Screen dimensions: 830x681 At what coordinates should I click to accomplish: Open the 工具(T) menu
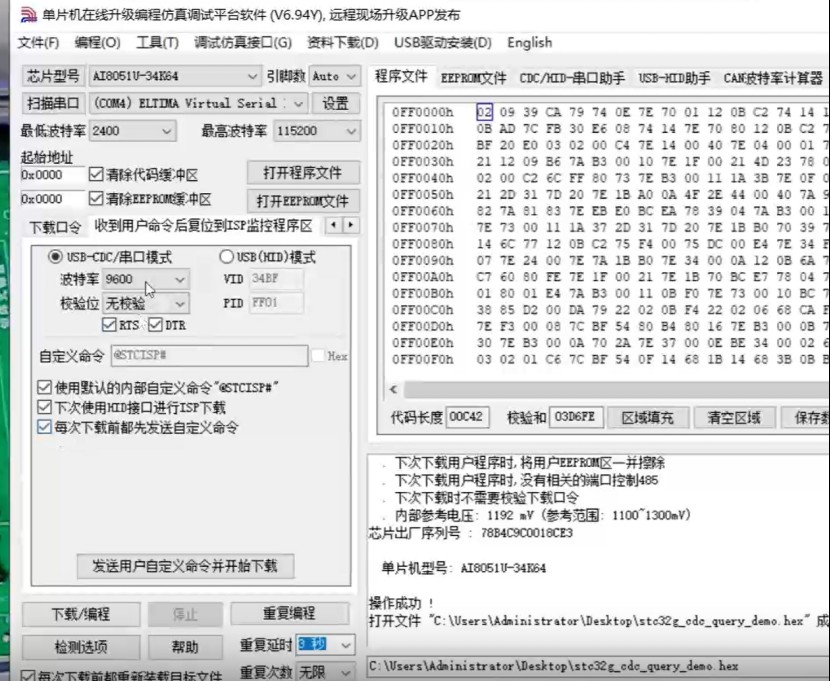157,42
